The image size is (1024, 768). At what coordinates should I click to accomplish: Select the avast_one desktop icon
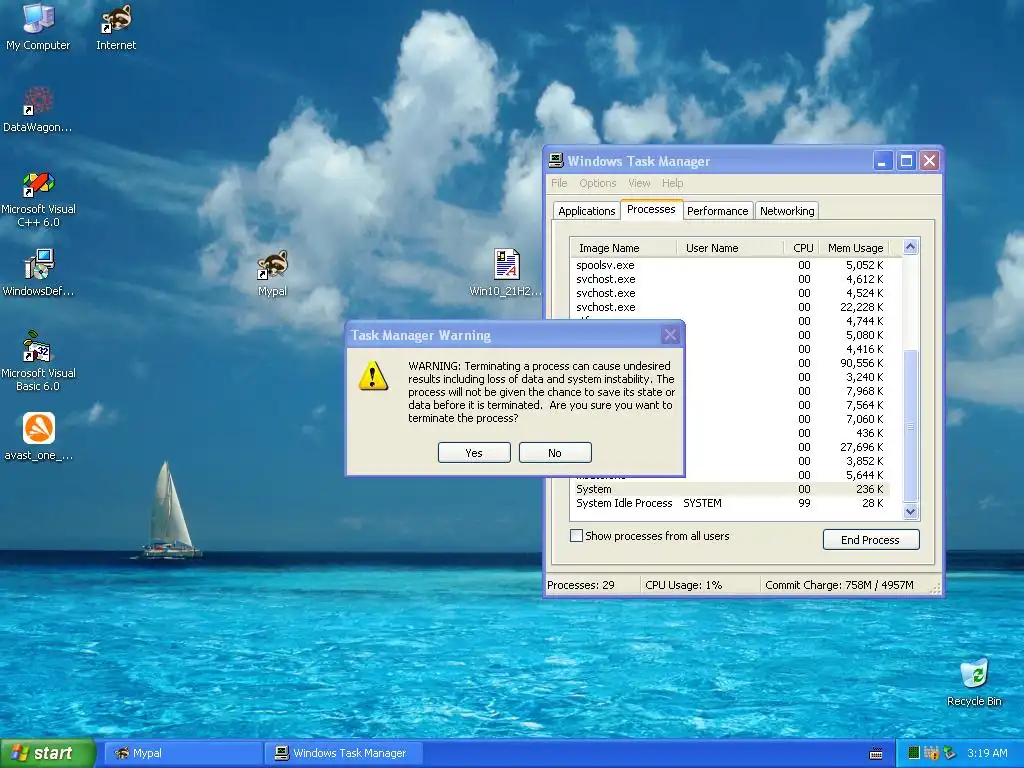(x=39, y=436)
